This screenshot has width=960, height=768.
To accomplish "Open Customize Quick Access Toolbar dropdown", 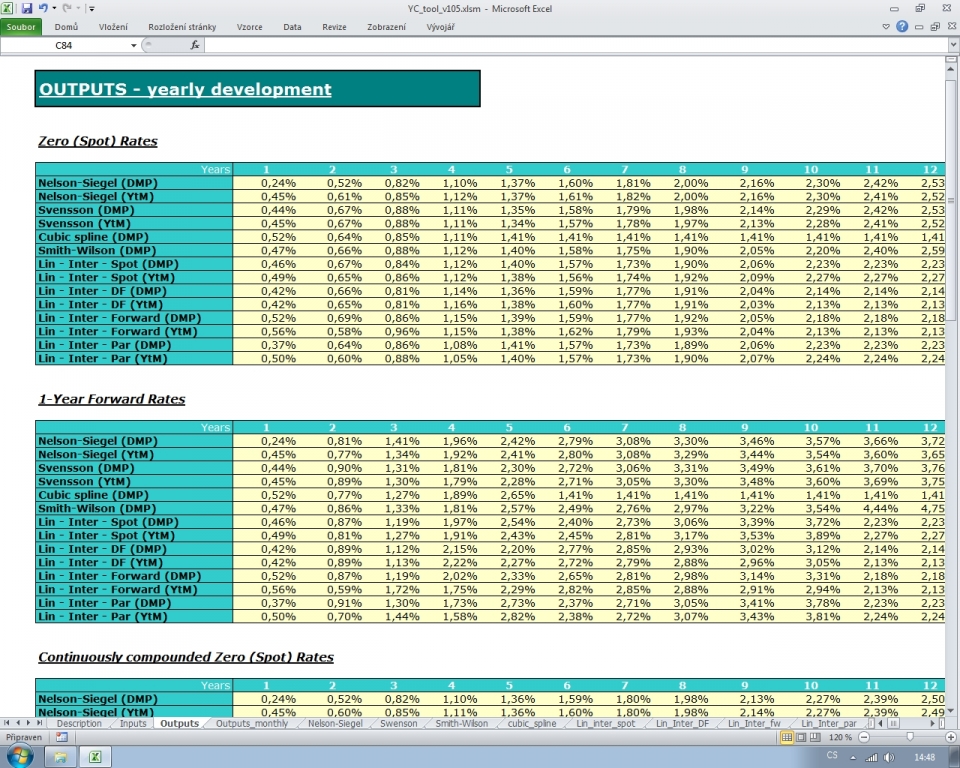I will 92,8.
